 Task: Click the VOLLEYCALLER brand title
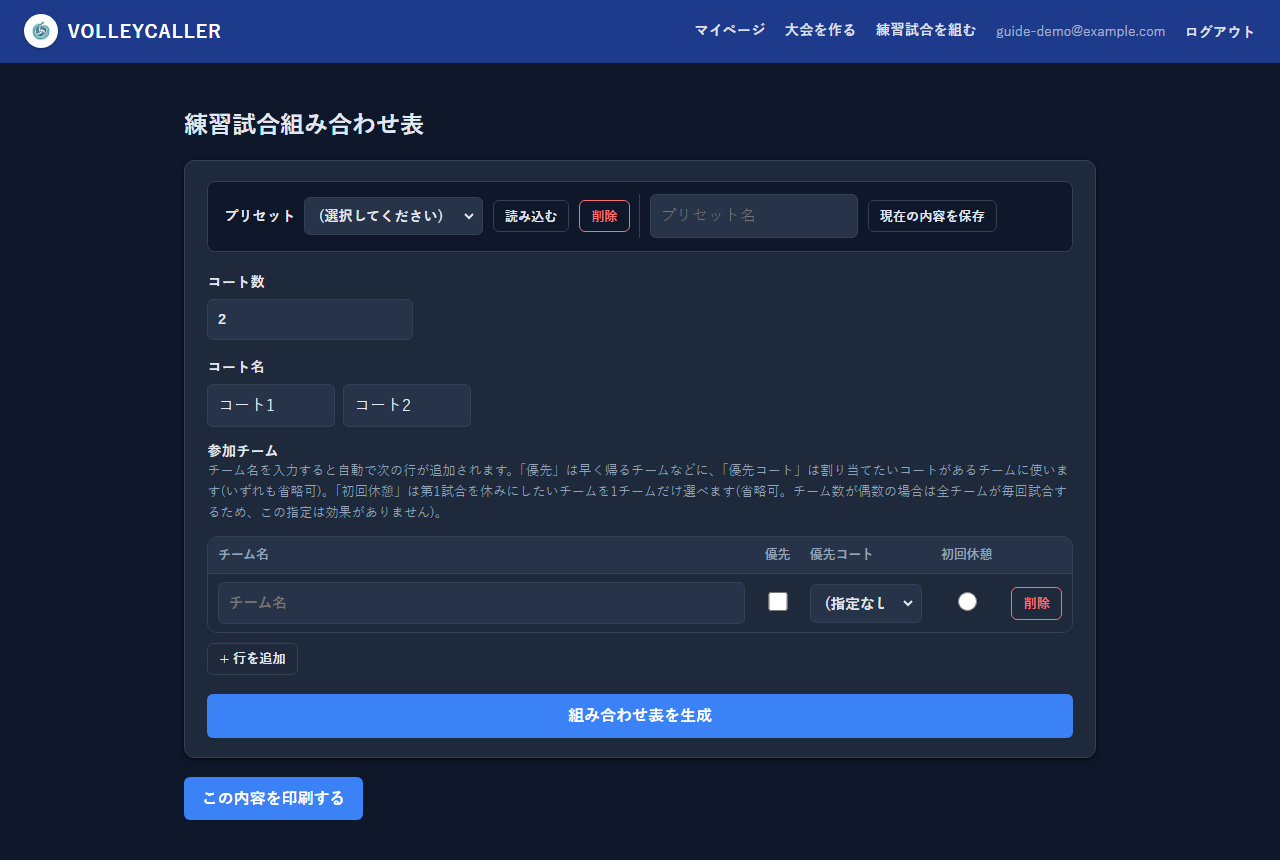[x=144, y=31]
